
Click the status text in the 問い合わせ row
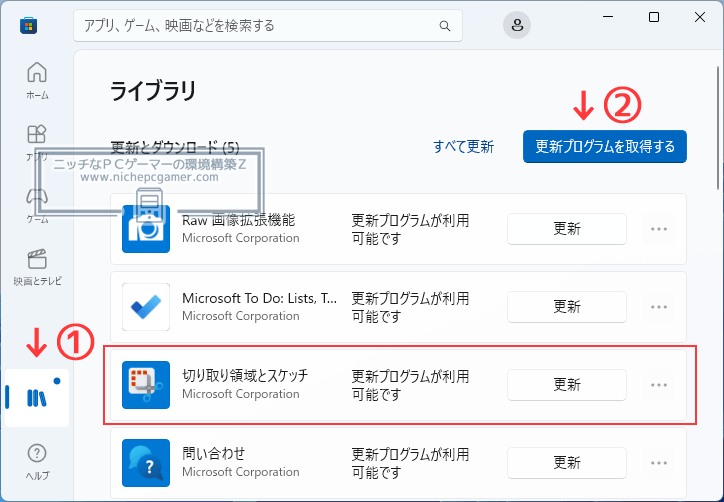click(x=410, y=463)
